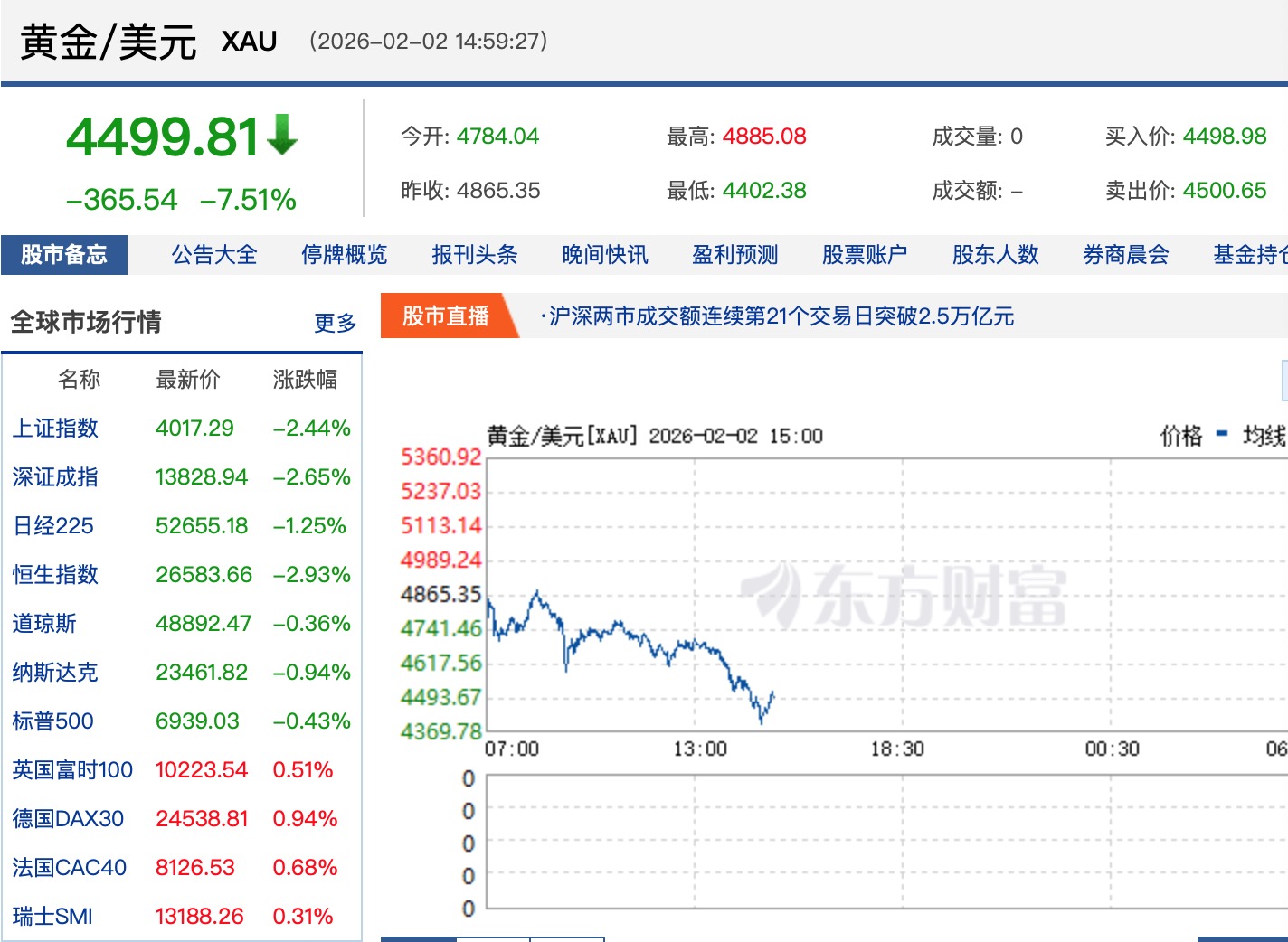
Task: Select the 报刊头条 tab
Action: (474, 254)
